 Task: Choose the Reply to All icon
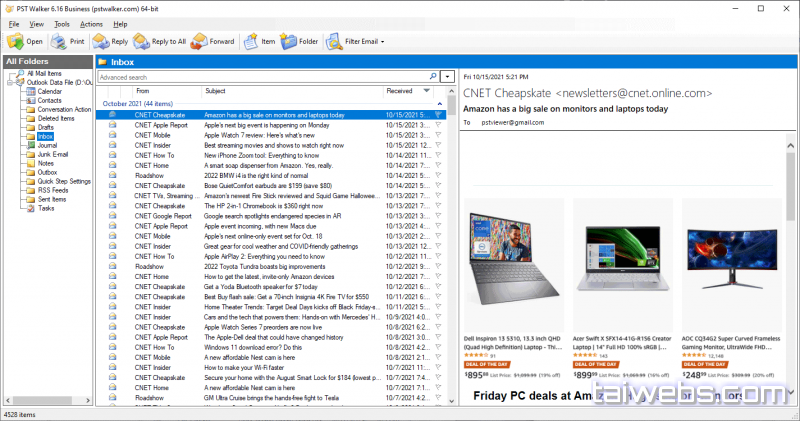tap(138, 42)
